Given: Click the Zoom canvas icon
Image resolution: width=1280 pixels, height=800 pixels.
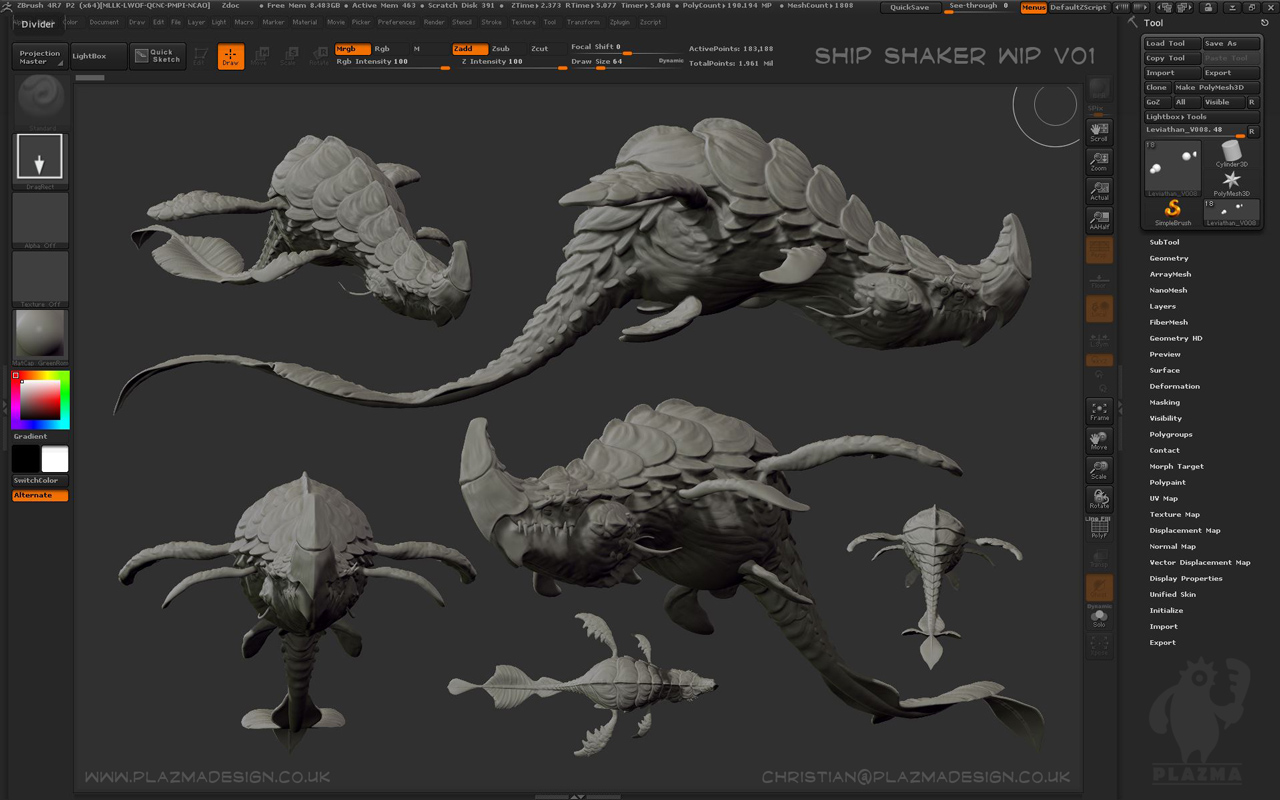Looking at the screenshot, I should point(1099,161).
